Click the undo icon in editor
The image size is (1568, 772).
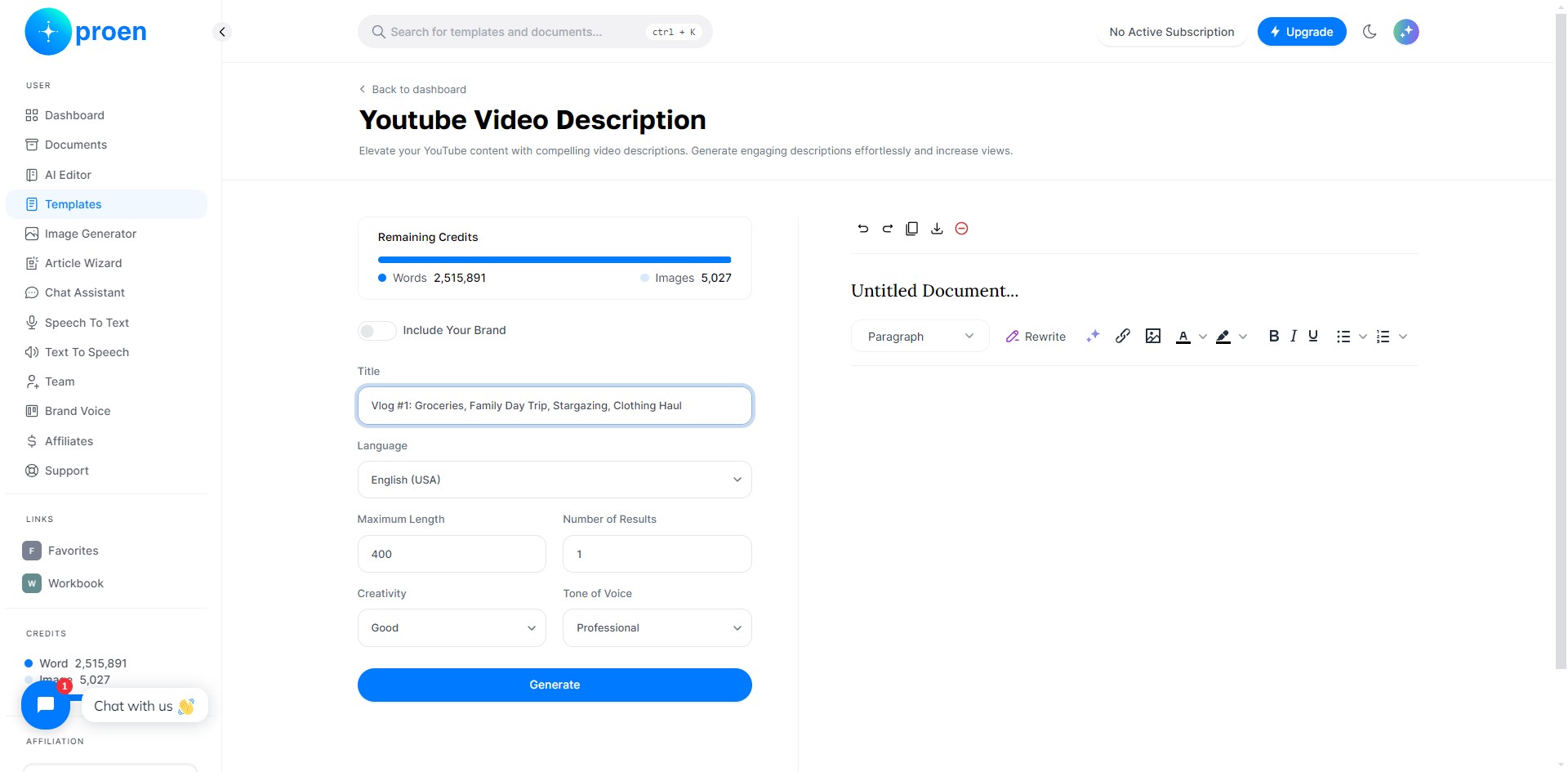tap(863, 229)
